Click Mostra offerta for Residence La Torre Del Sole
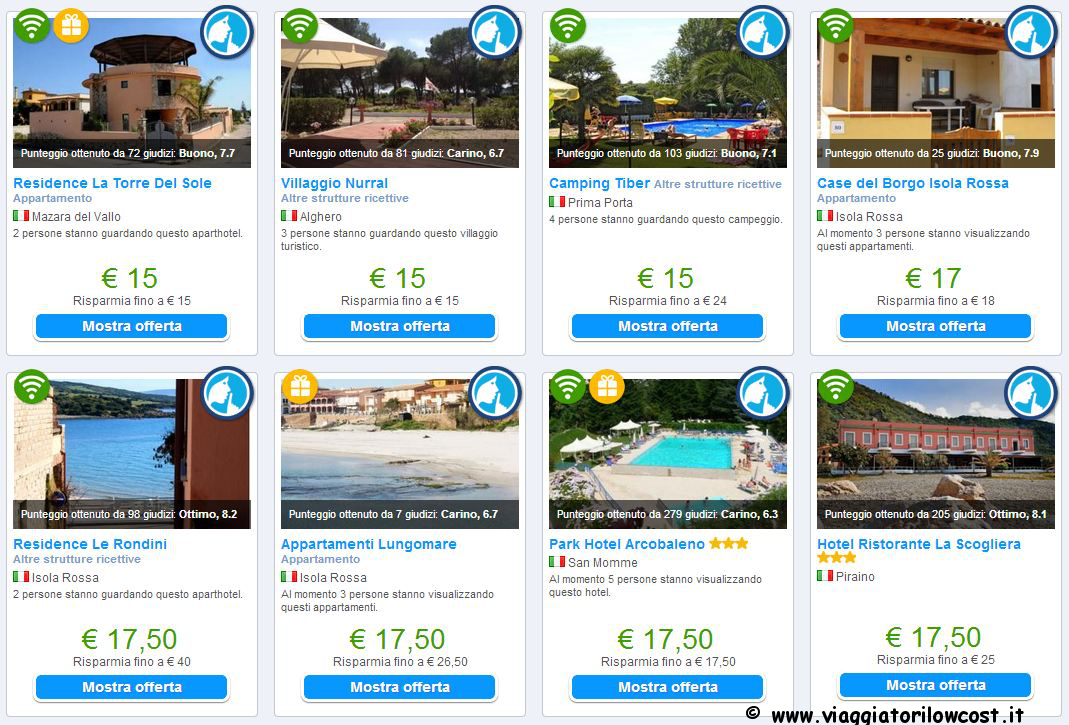Screen dimensions: 1069x725 pyautogui.click(x=132, y=327)
